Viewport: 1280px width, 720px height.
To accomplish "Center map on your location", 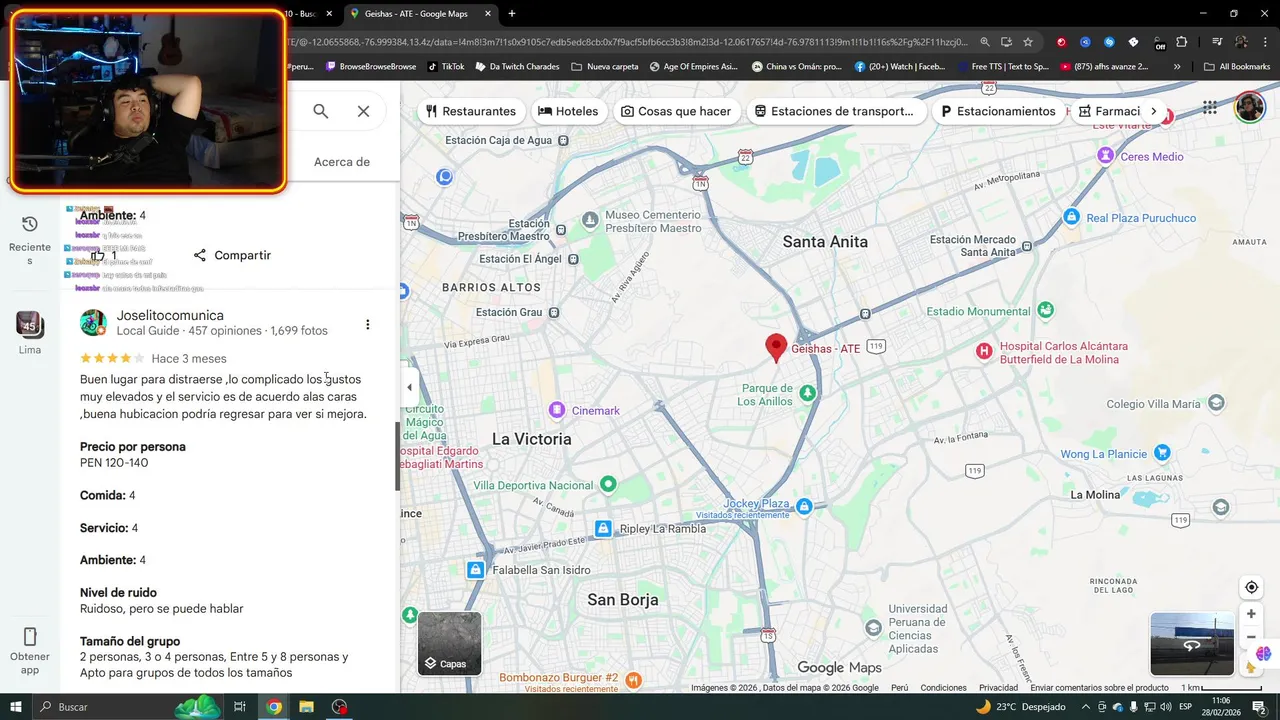I will [x=1251, y=587].
